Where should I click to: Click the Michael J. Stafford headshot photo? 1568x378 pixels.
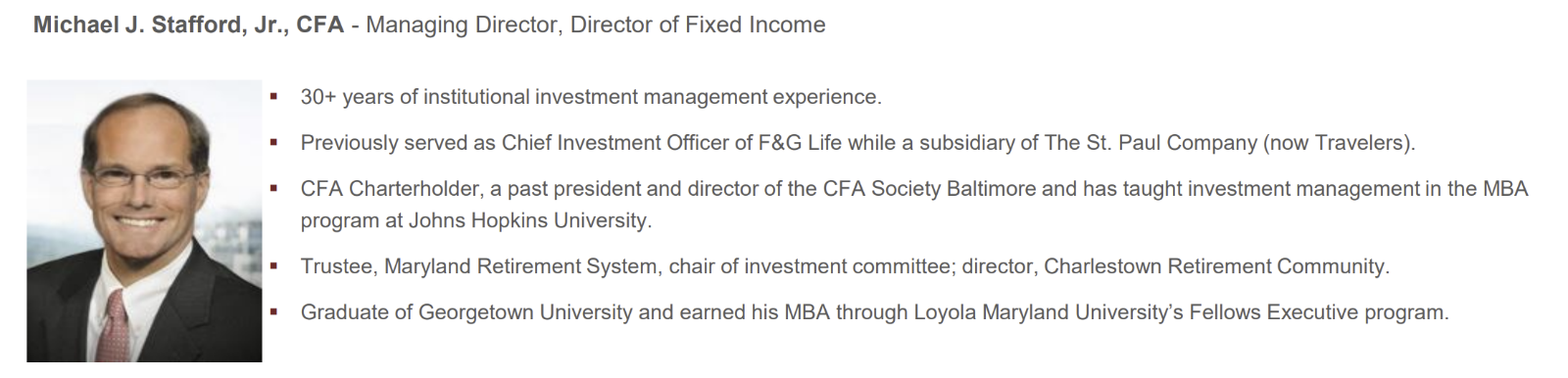(144, 221)
